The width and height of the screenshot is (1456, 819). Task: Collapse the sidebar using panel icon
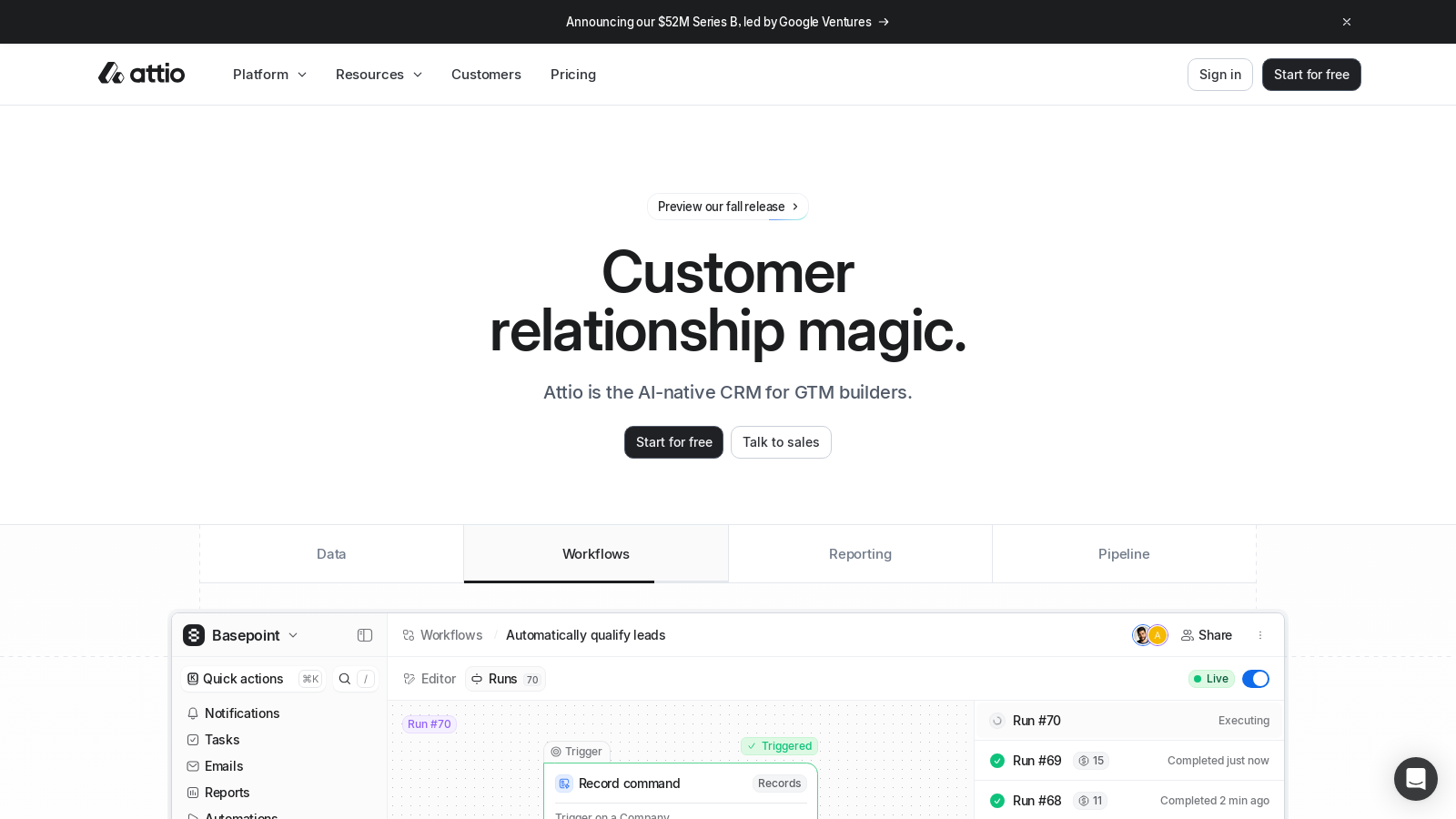tap(365, 635)
